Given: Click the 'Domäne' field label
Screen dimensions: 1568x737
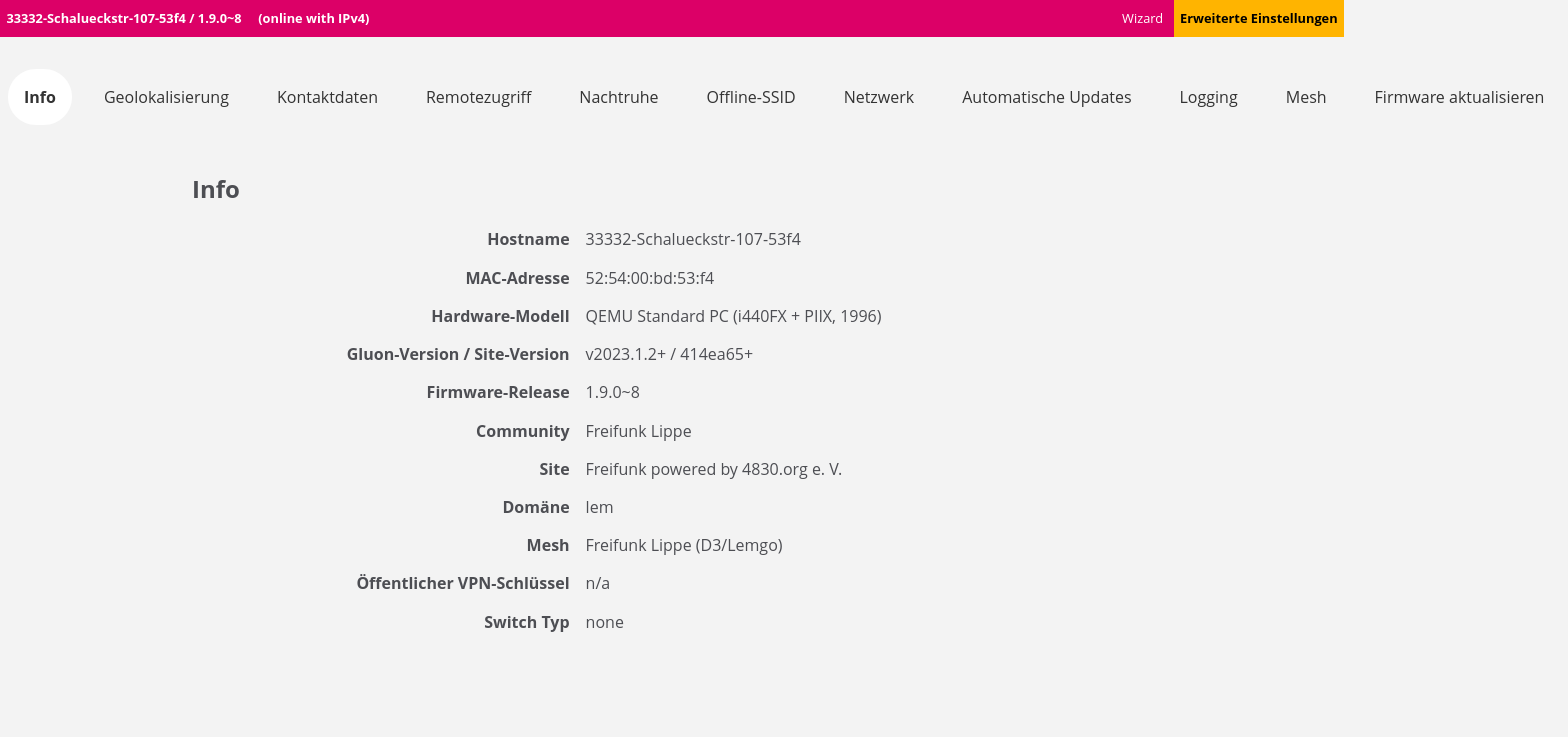Looking at the screenshot, I should tap(536, 507).
